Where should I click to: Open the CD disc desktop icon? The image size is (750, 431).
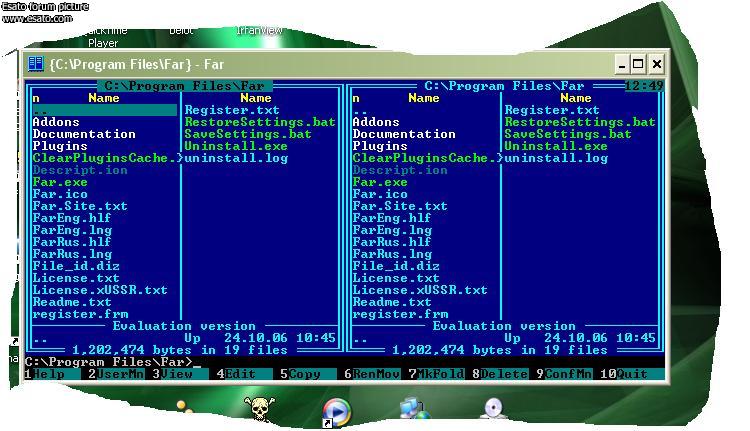(493, 409)
